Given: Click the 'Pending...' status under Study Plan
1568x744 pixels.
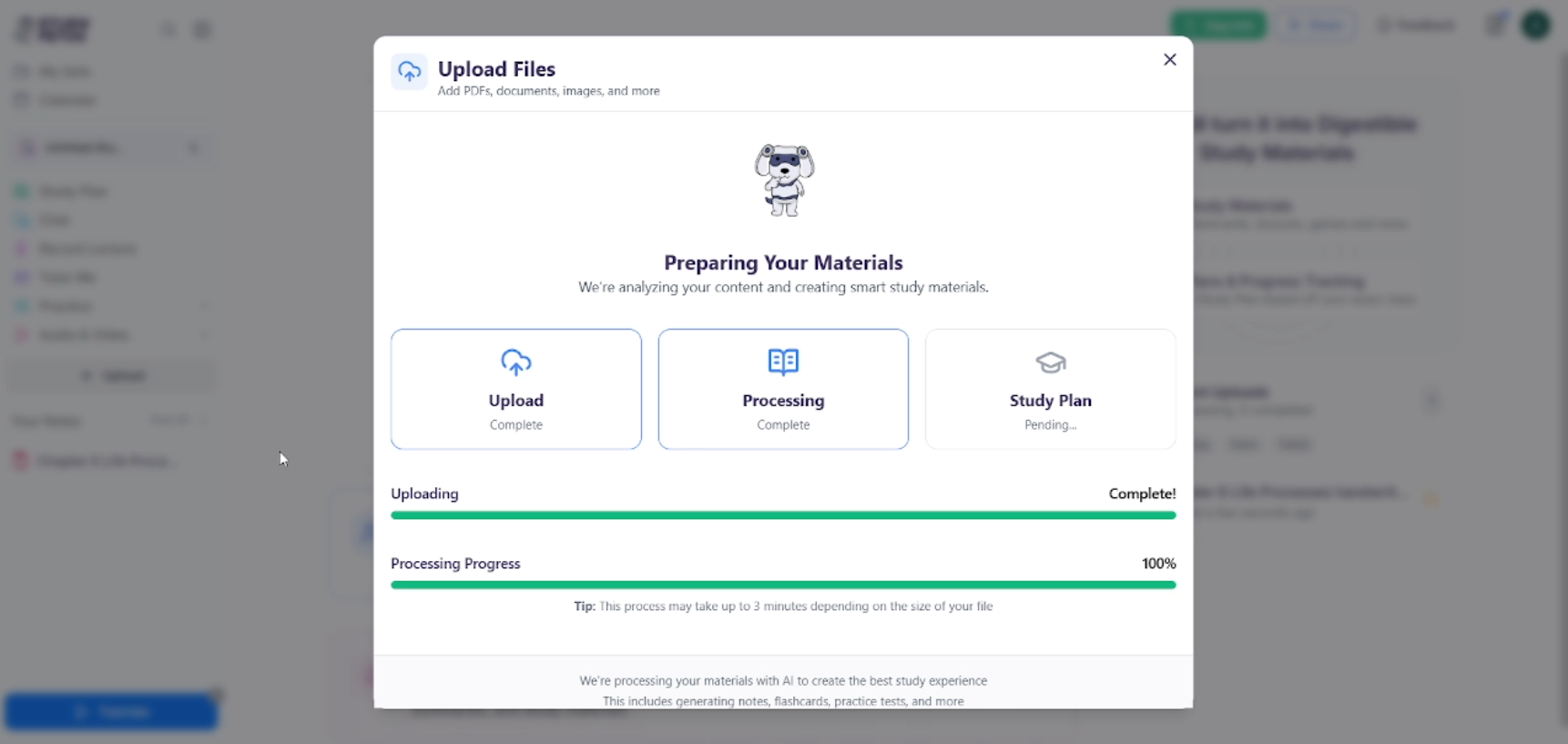Looking at the screenshot, I should point(1051,424).
